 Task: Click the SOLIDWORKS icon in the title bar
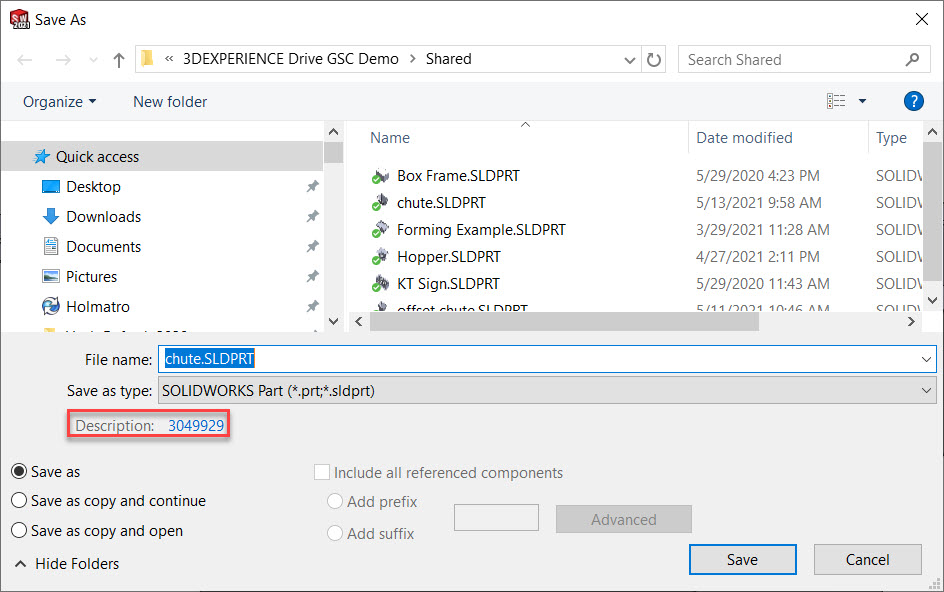[19, 19]
